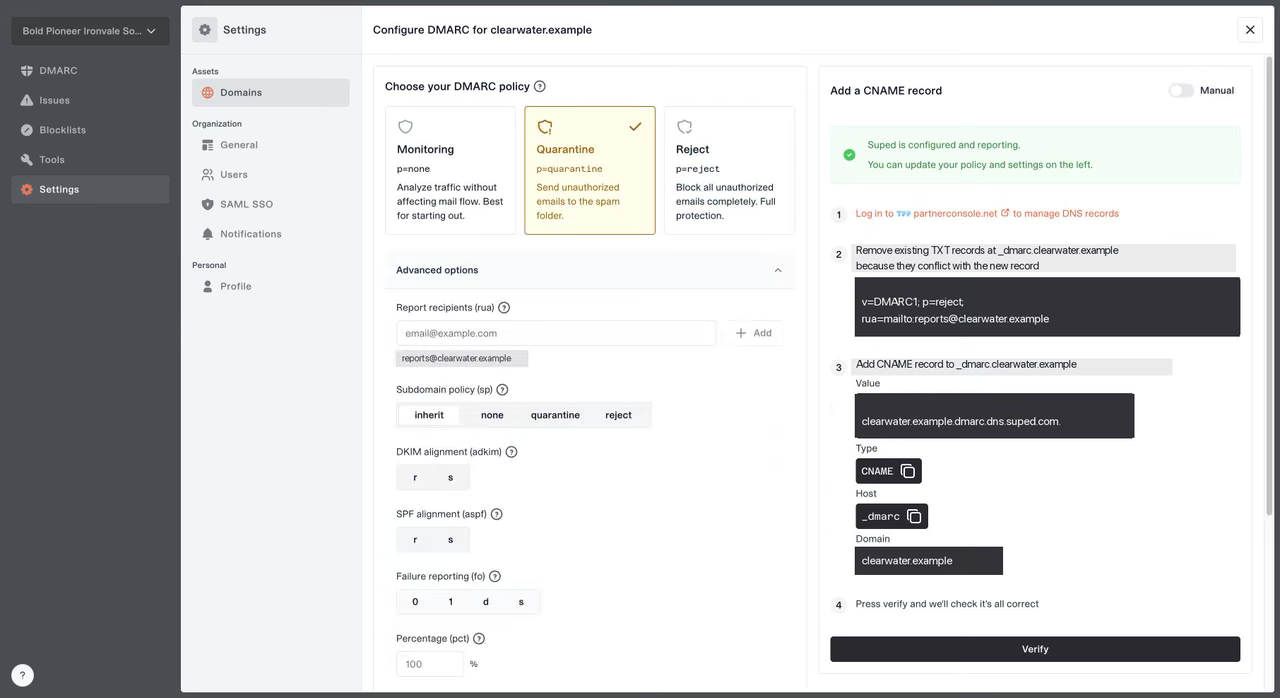Click help icon for Percentage (pct)
Image resolution: width=1280 pixels, height=698 pixels.
coord(478,639)
